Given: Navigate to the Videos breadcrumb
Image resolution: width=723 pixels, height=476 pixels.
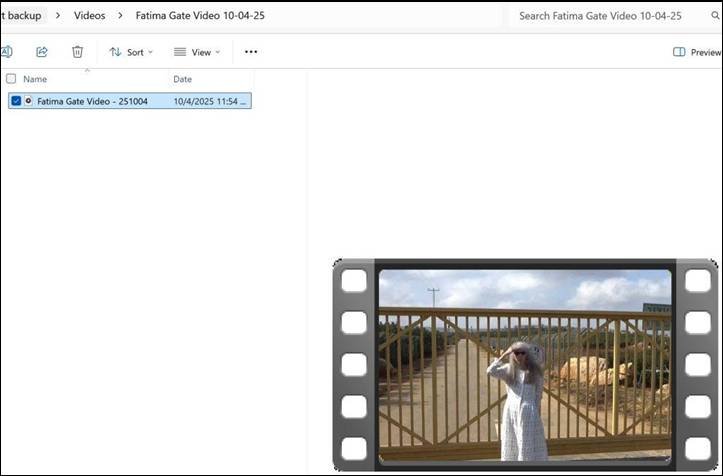Looking at the screenshot, I should pos(89,16).
